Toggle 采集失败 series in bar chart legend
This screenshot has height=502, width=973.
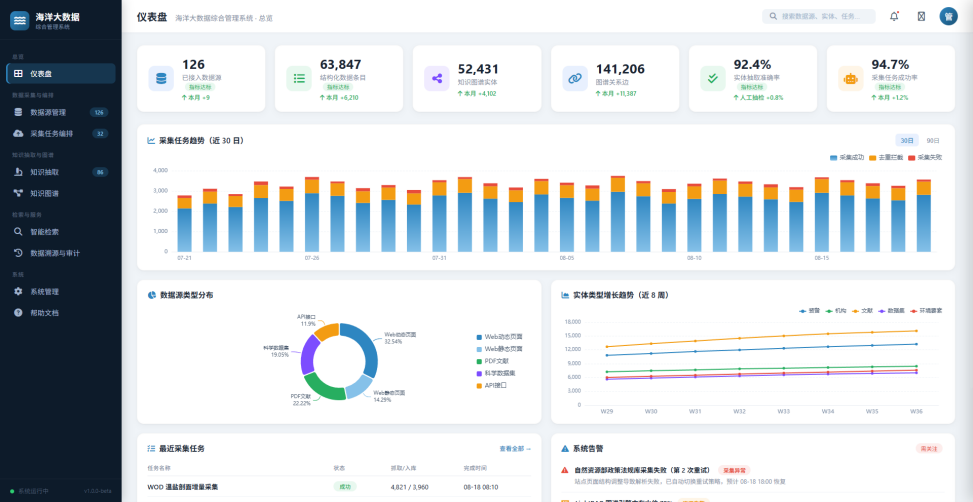tap(925, 158)
